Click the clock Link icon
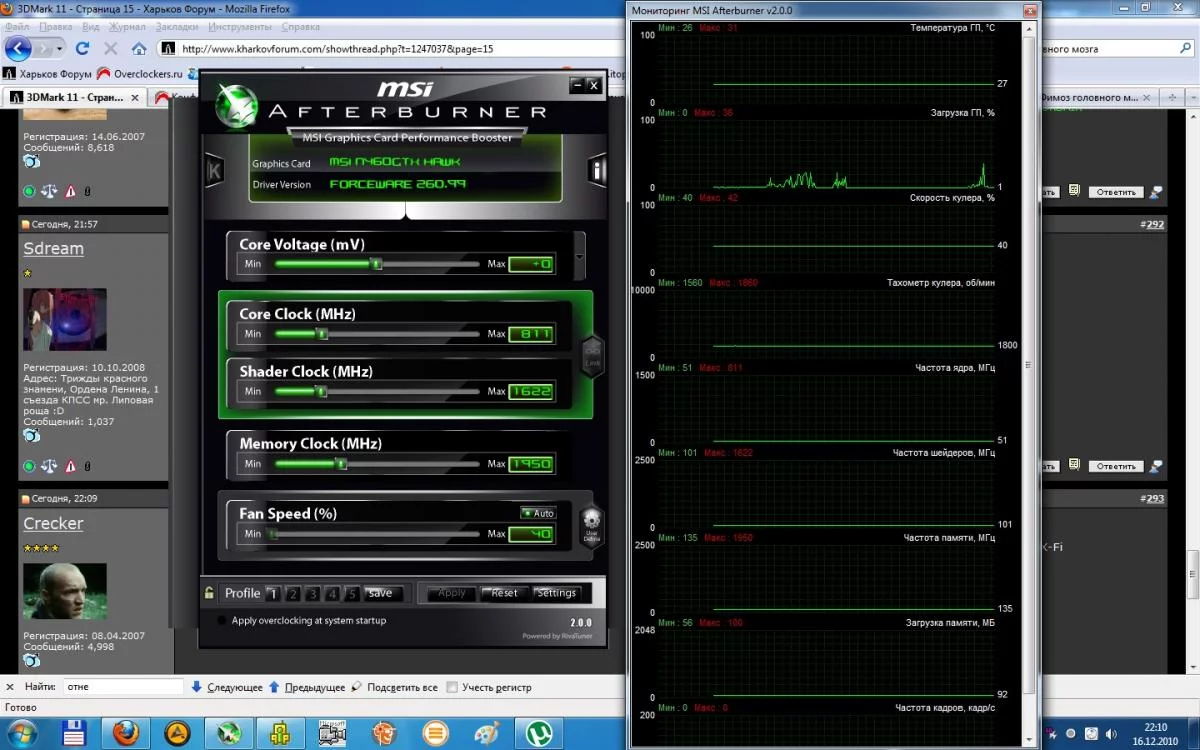 click(x=592, y=354)
